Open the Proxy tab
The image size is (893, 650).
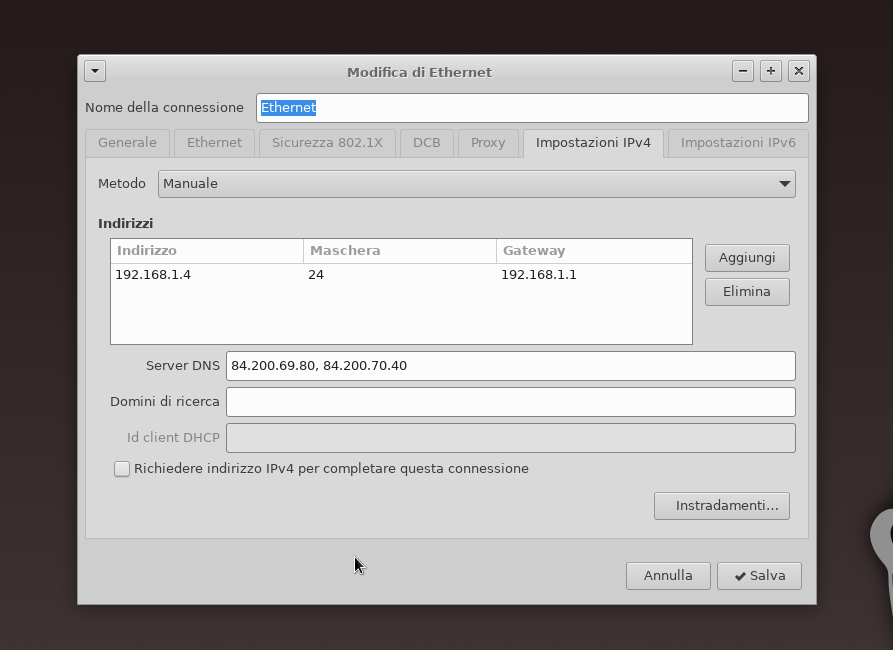click(488, 143)
